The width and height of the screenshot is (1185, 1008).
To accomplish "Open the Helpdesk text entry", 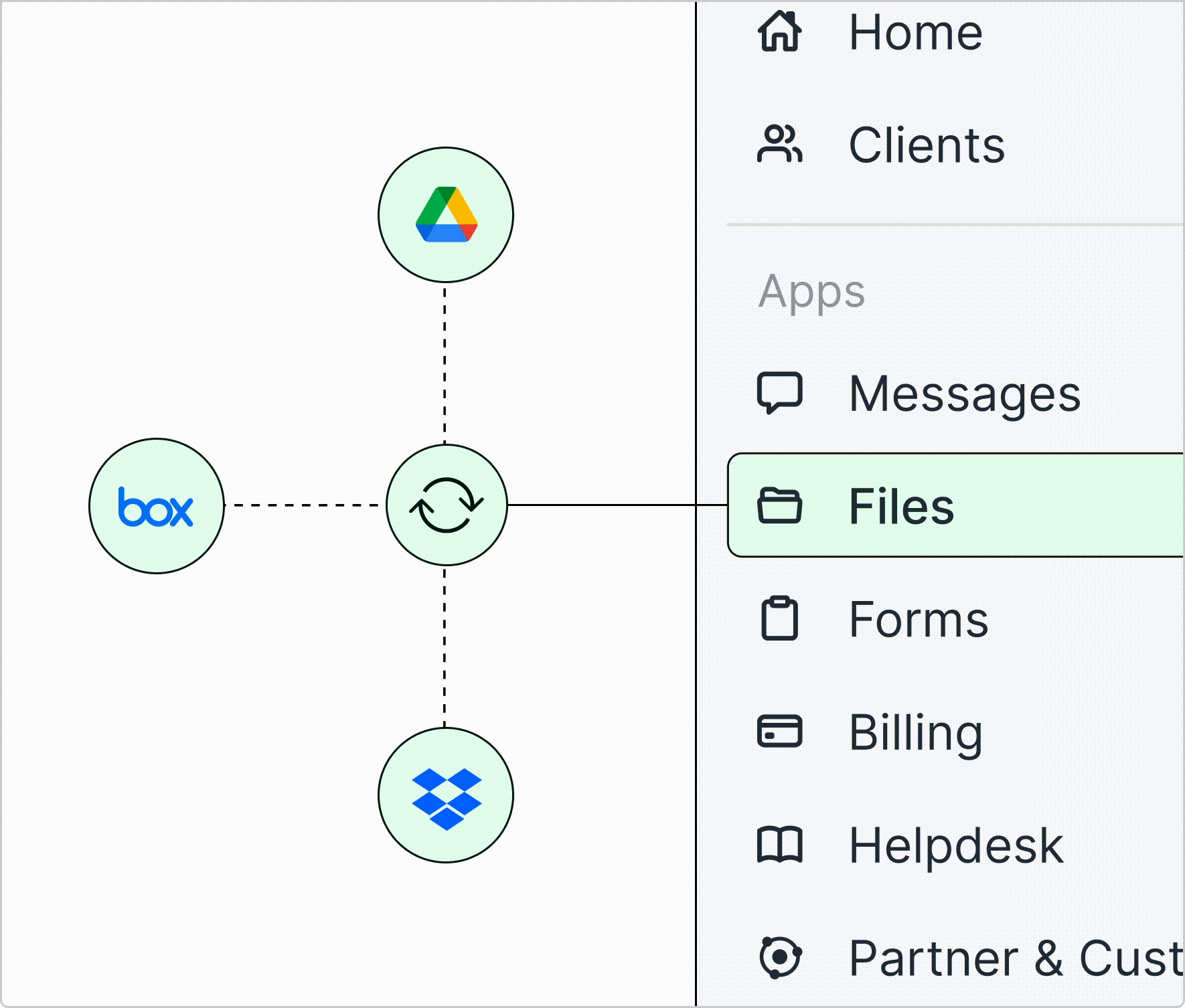I will pyautogui.click(x=955, y=845).
